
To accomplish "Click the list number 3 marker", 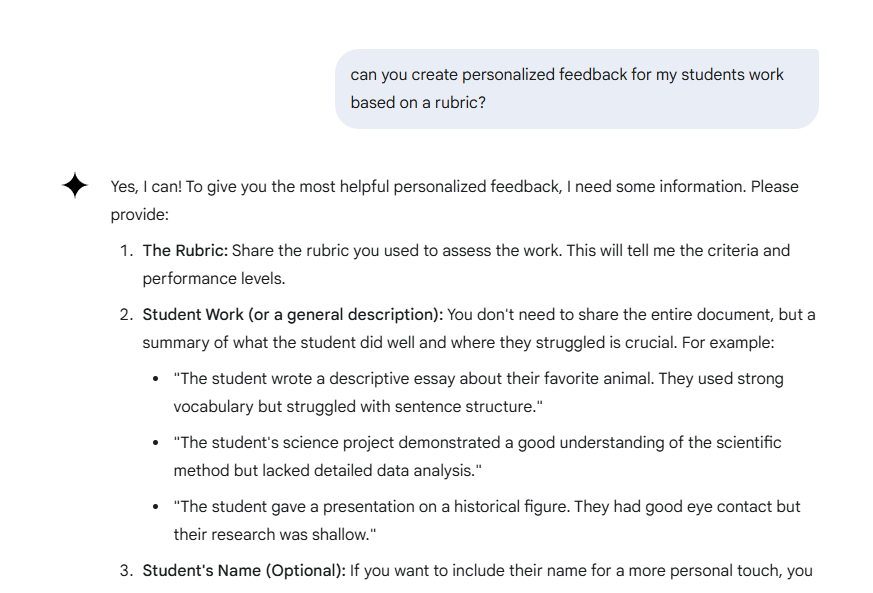I will click(126, 571).
